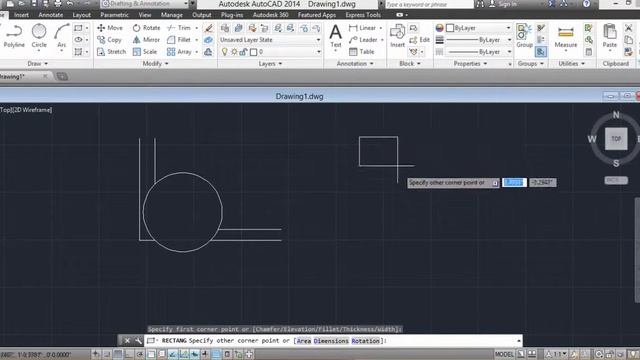Click TOP face of ViewCube

616,139
